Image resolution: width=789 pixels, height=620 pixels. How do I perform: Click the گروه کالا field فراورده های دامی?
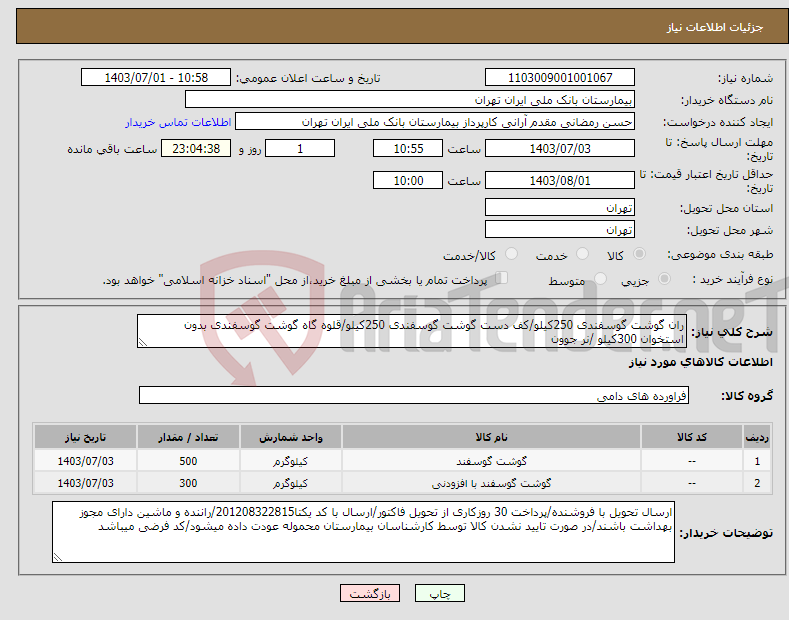pos(414,396)
